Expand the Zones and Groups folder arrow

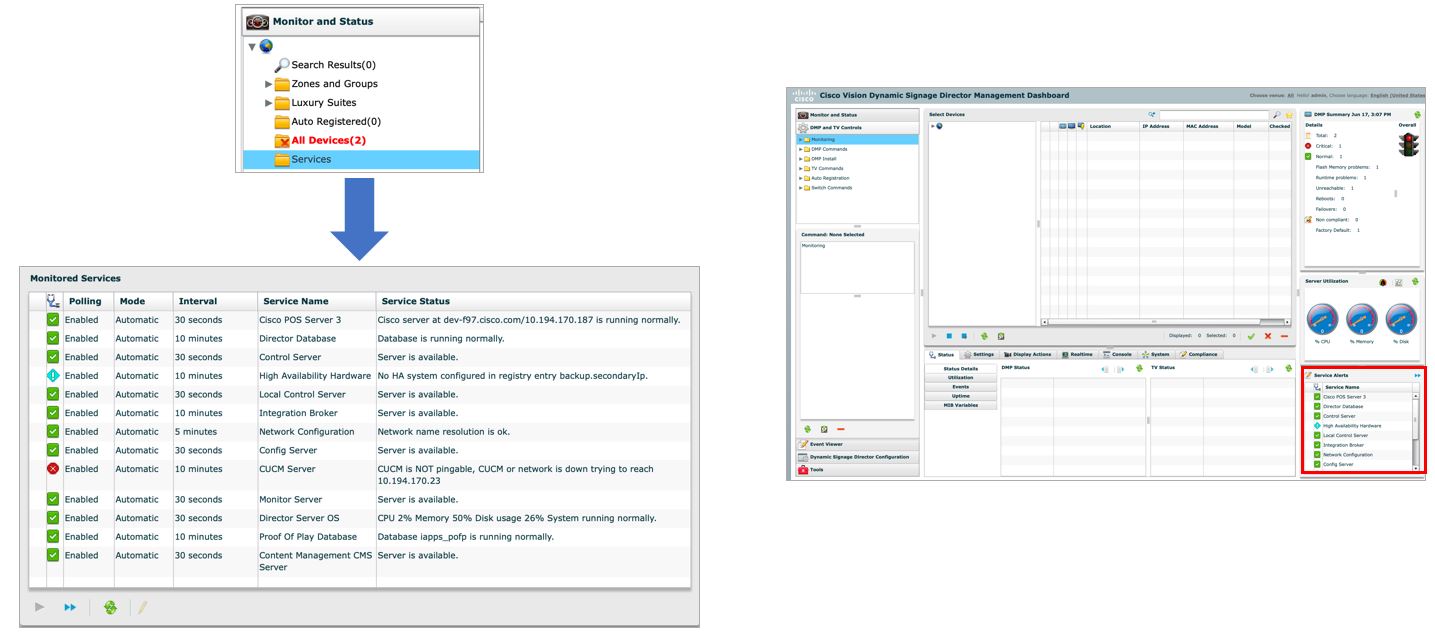tap(268, 84)
